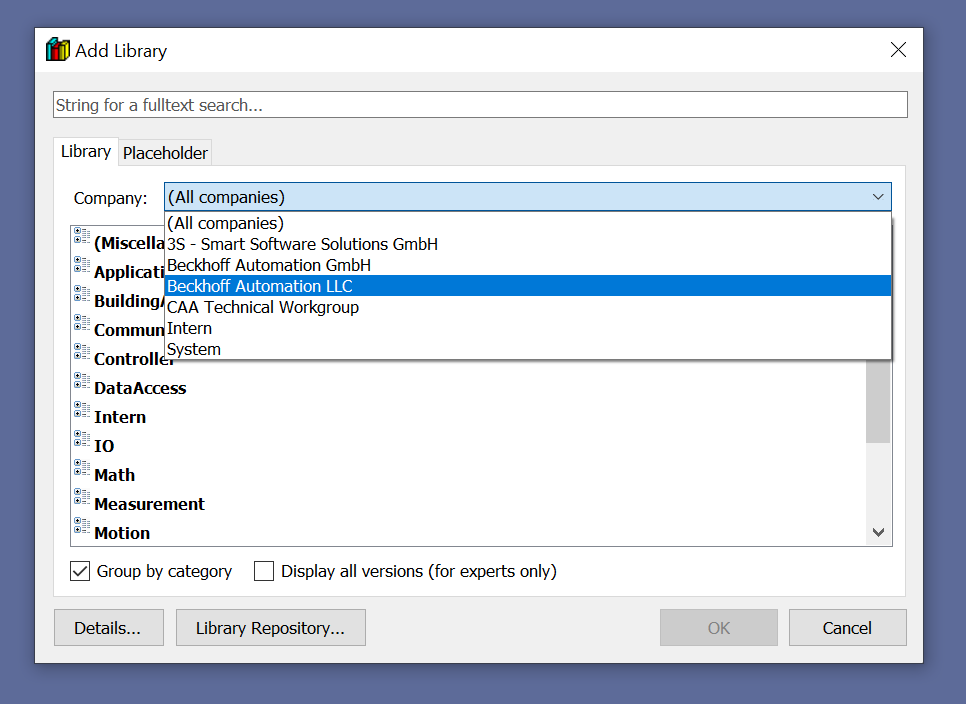
Task: Expand the Measurement category tree icon
Action: pos(82,496)
